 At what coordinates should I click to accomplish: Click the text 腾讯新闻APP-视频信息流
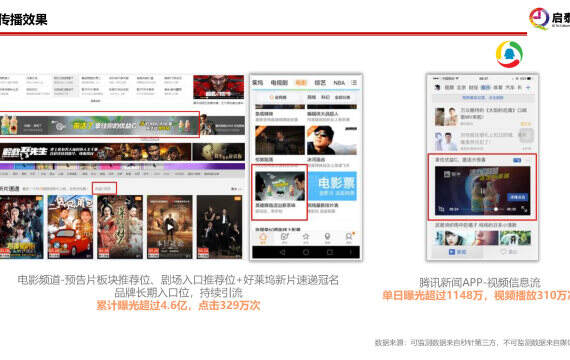click(x=480, y=282)
